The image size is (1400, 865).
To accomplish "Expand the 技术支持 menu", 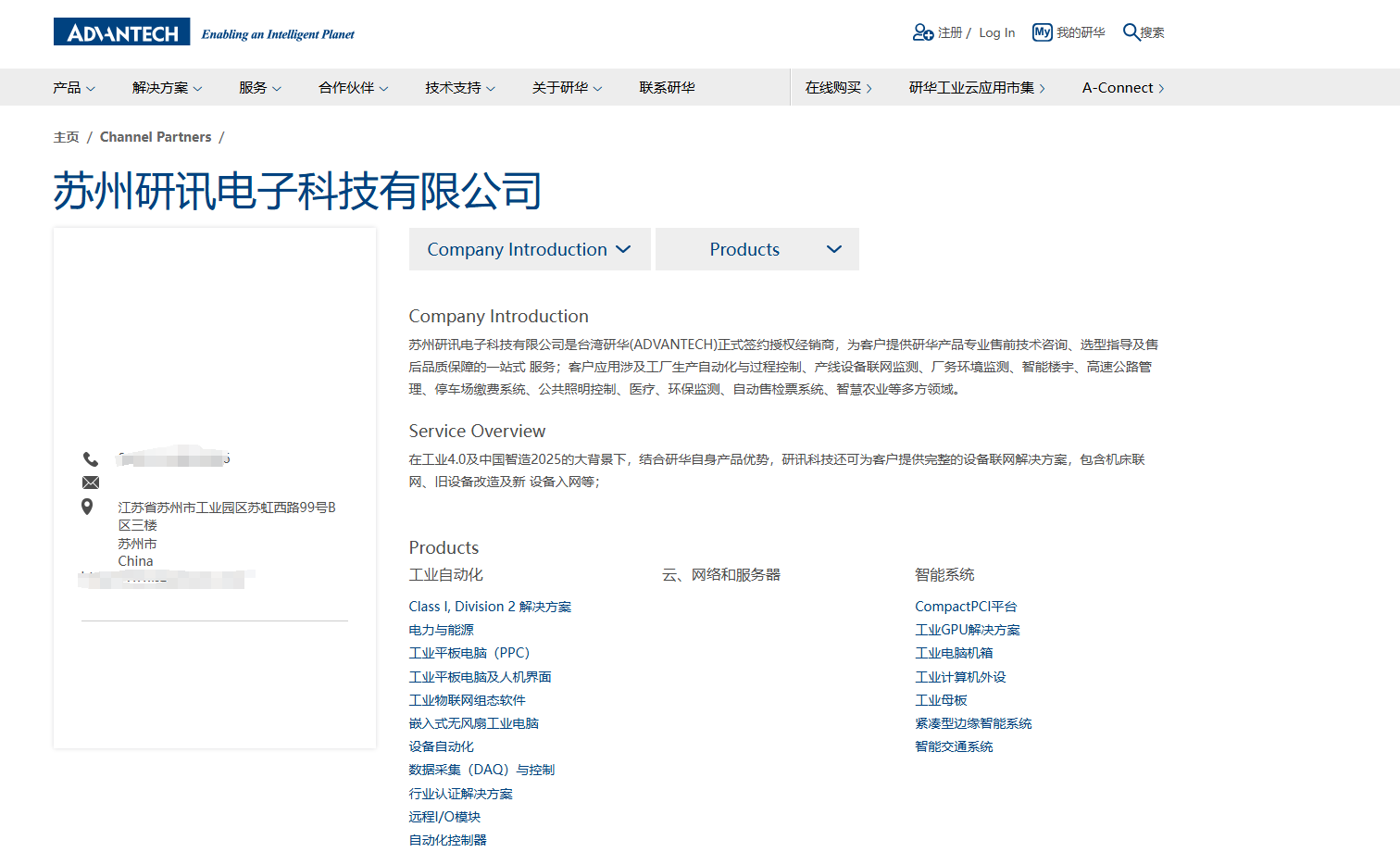I will 460,88.
